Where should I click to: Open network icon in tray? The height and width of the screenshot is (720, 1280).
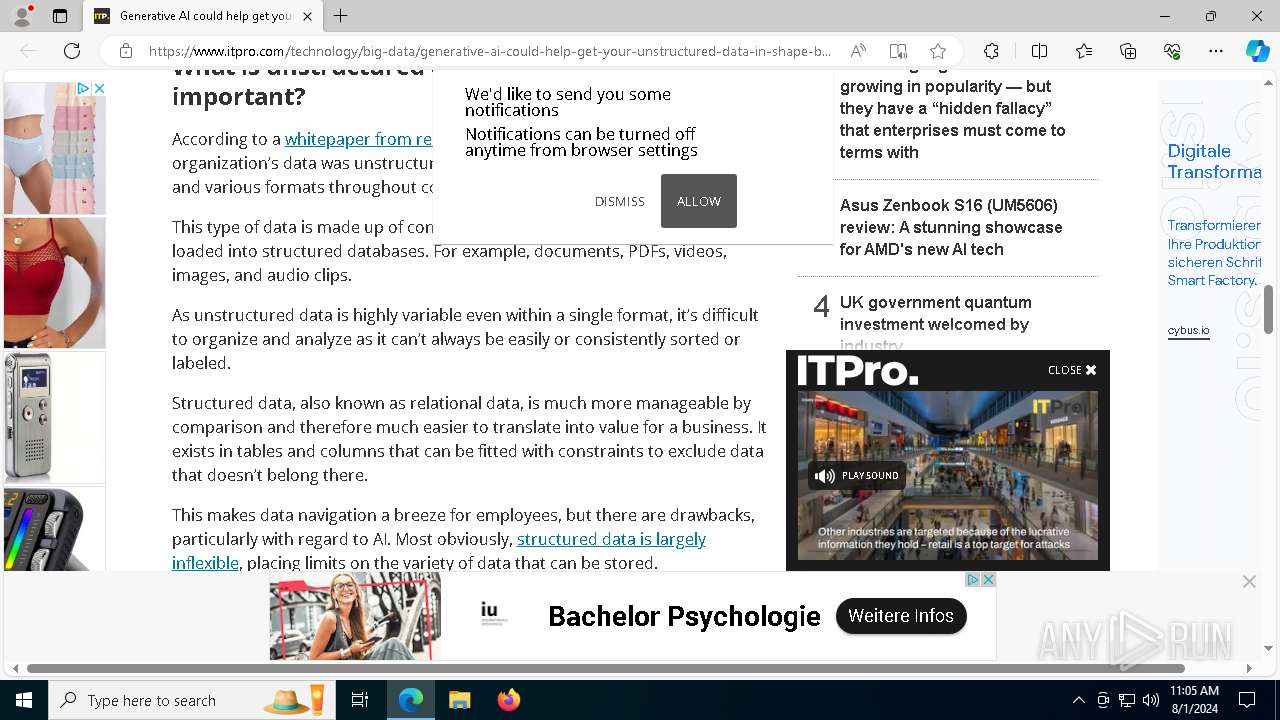(x=1127, y=700)
